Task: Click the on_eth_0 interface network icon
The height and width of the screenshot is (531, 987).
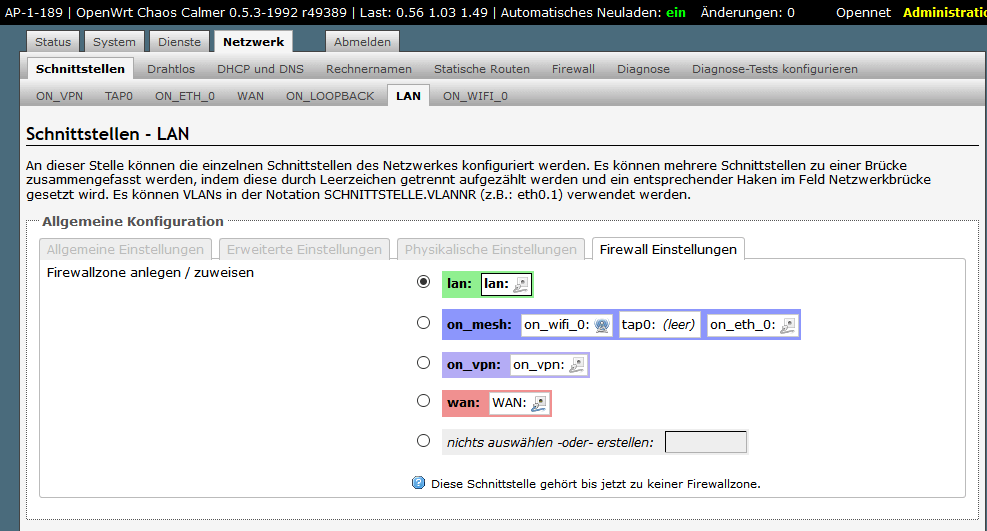Action: click(x=788, y=325)
